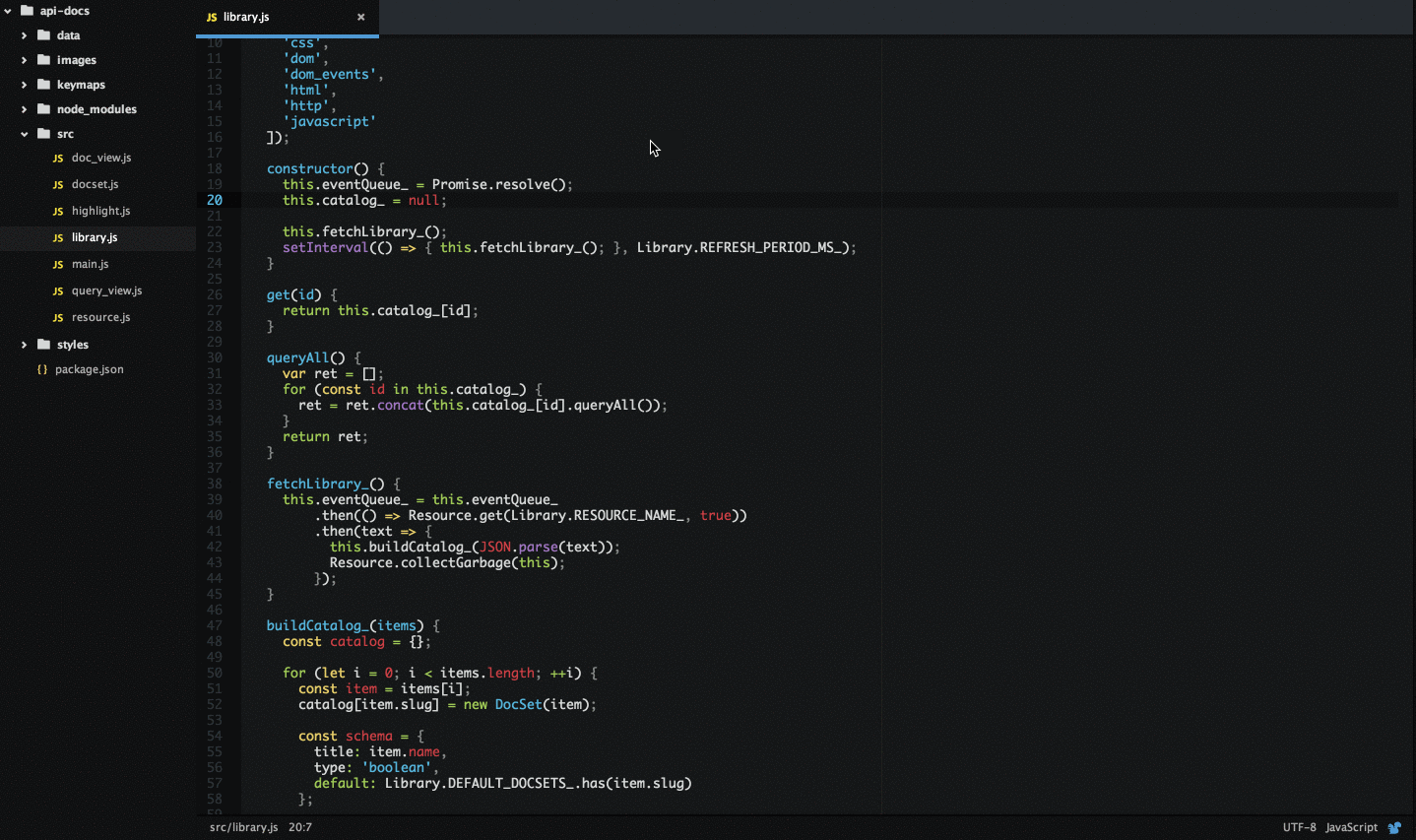Image resolution: width=1416 pixels, height=840 pixels.
Task: Click the JS icon on library.js tab
Action: [212, 18]
